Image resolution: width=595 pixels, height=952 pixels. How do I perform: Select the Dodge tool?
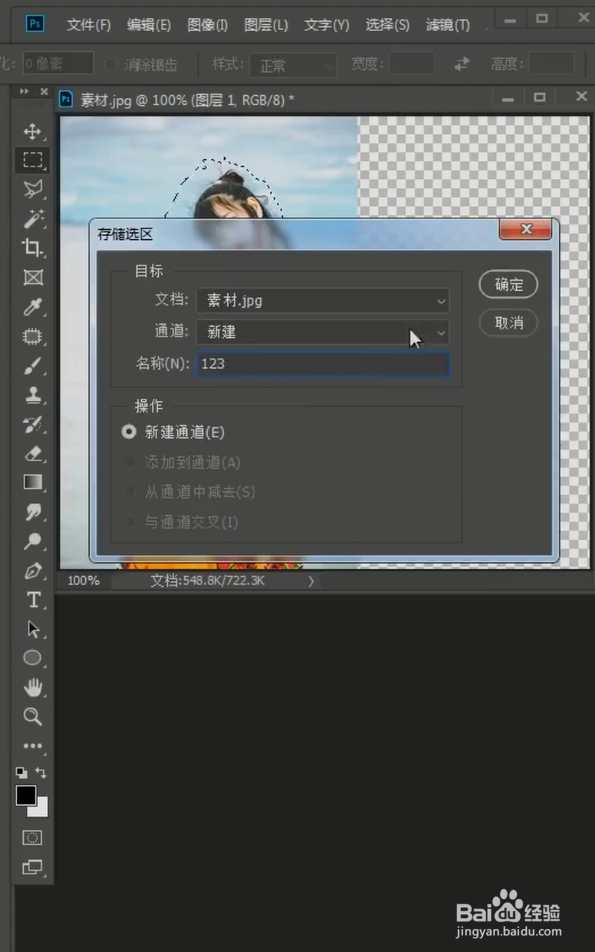pos(32,541)
